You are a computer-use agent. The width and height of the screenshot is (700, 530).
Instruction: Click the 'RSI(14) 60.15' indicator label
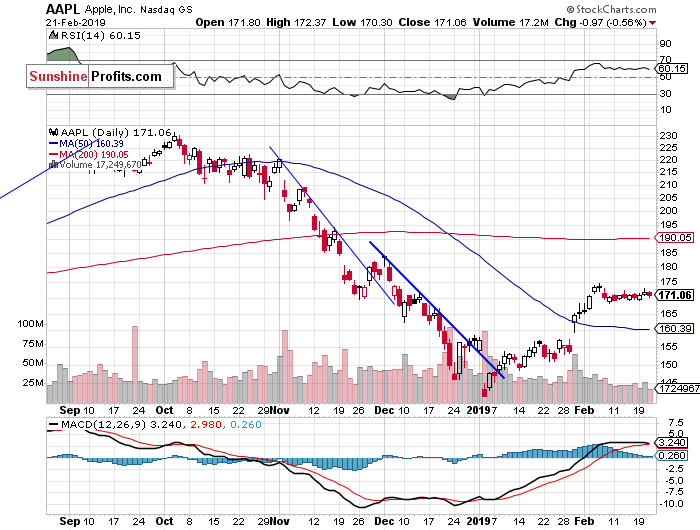point(100,35)
